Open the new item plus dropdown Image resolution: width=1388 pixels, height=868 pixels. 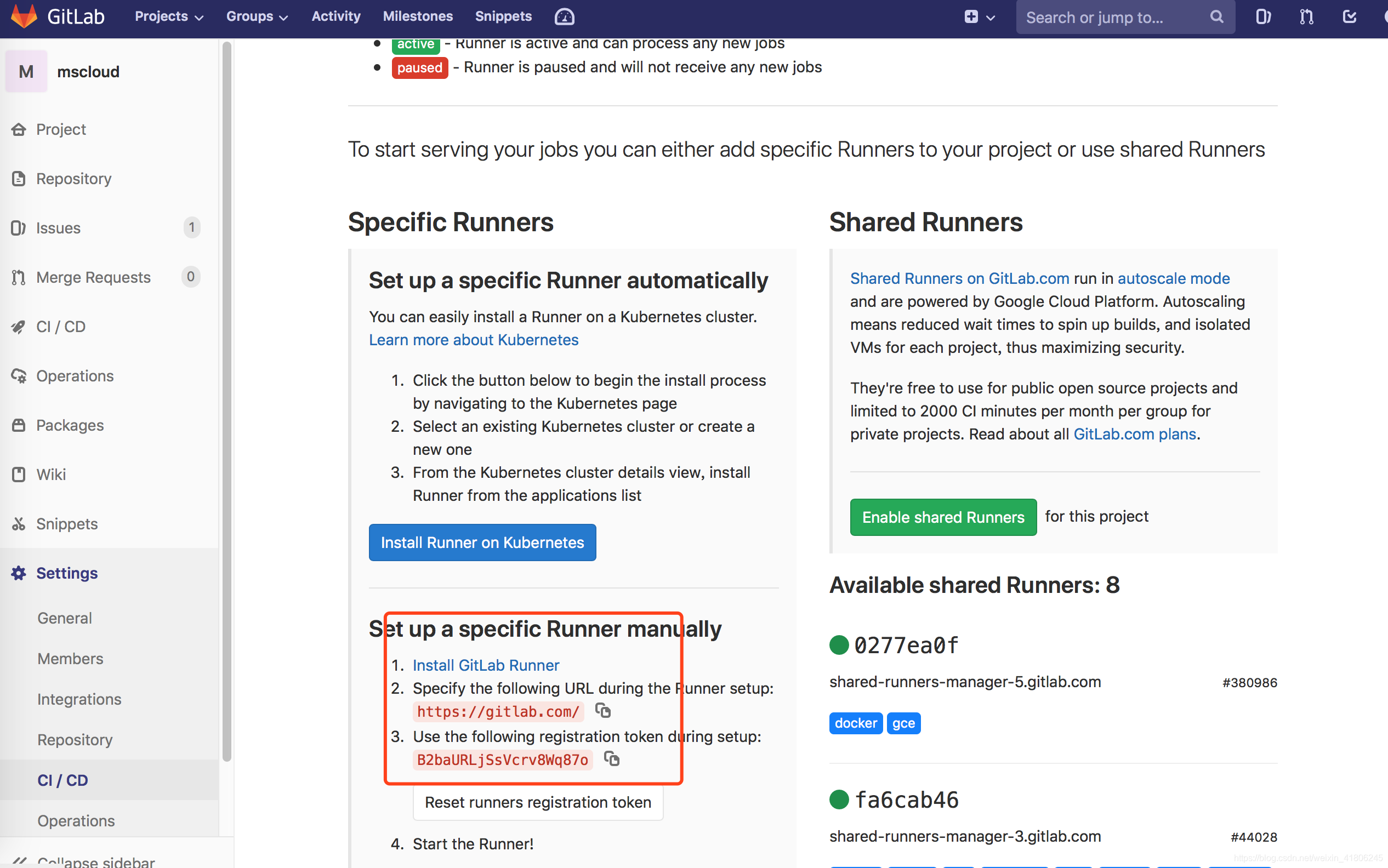979,16
